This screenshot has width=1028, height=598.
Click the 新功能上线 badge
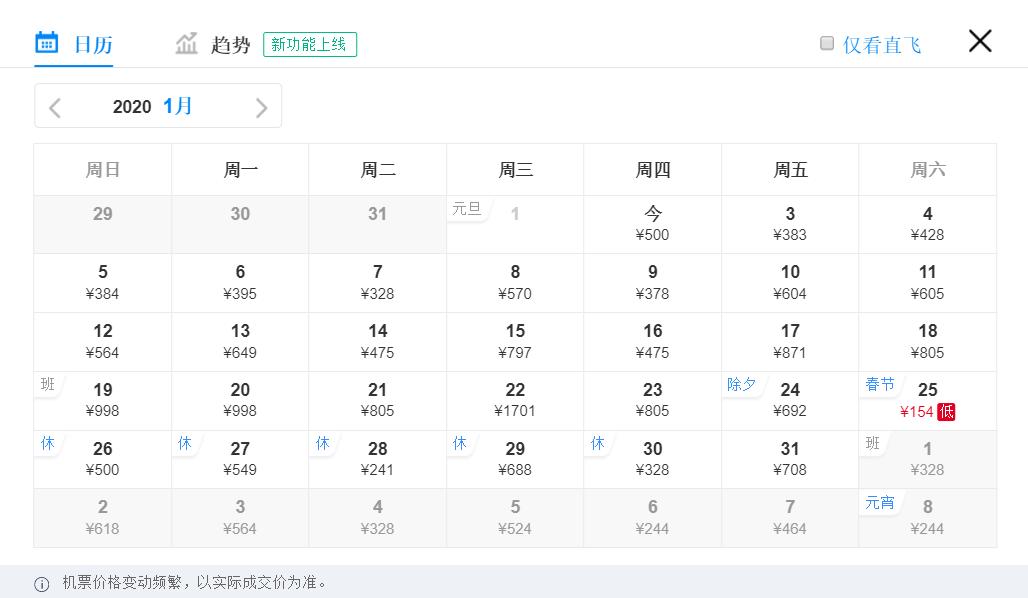pos(309,44)
